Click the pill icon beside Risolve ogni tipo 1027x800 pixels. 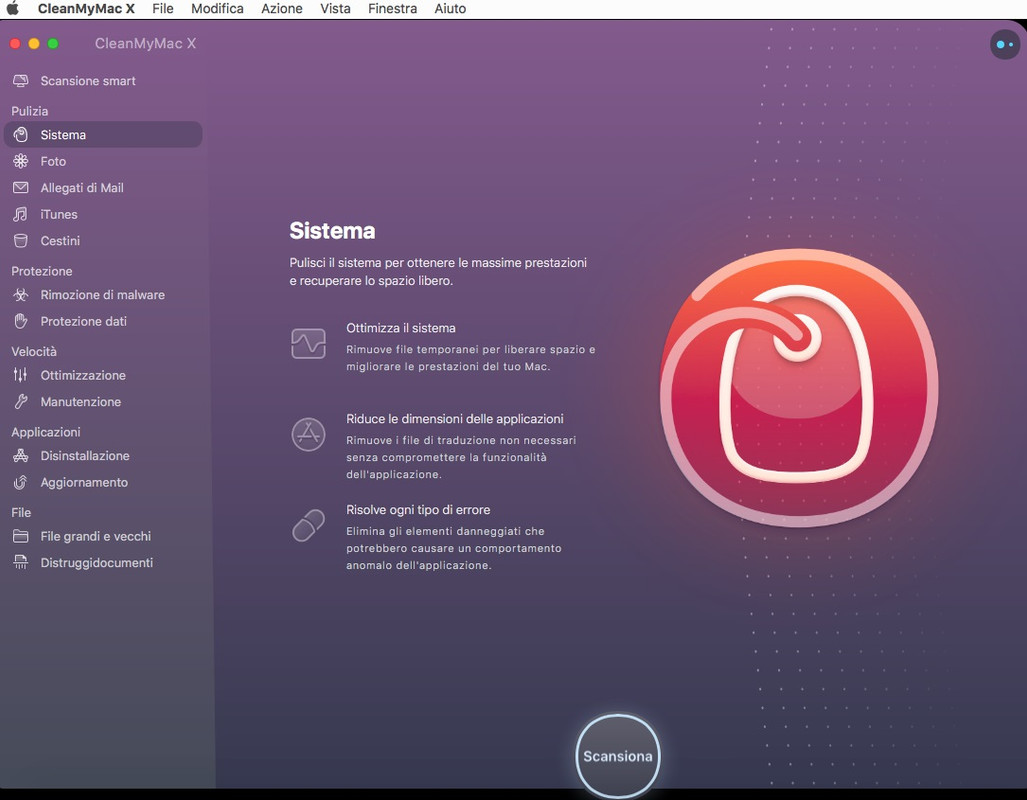[x=308, y=525]
